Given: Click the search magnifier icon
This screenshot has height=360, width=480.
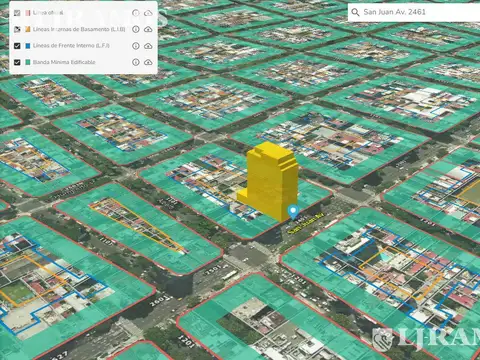Looking at the screenshot, I should [x=355, y=12].
